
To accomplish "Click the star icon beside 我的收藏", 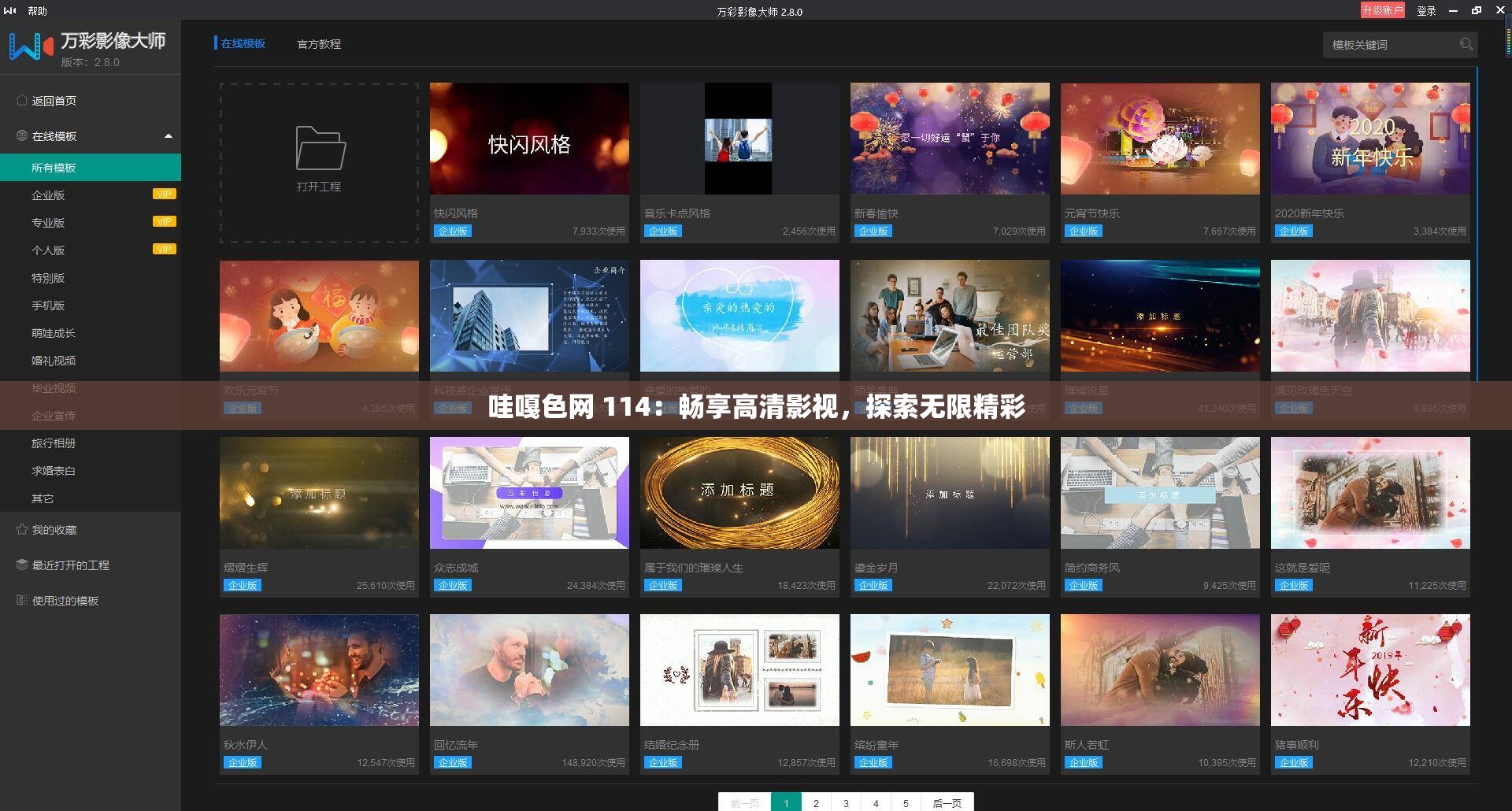I will (21, 529).
